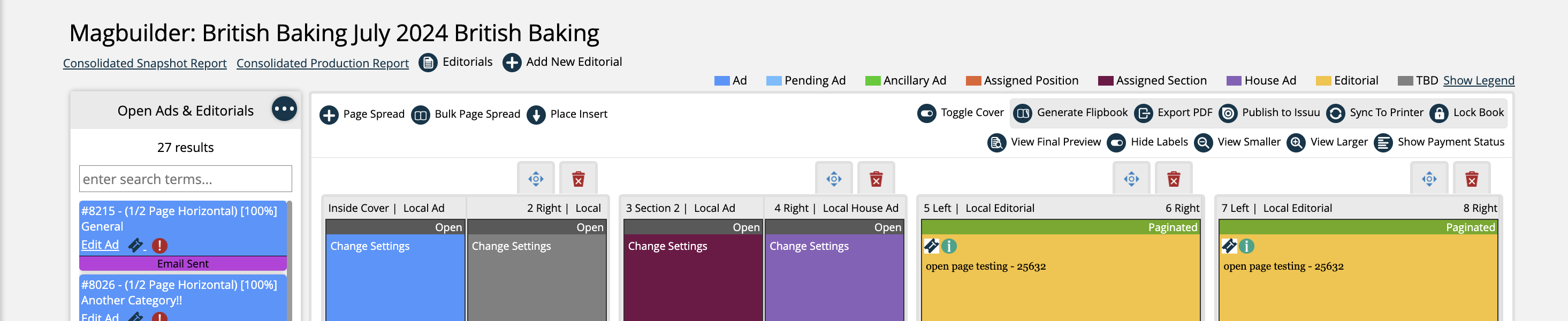
Task: Click the red alert icon on ad #8215
Action: [x=159, y=245]
